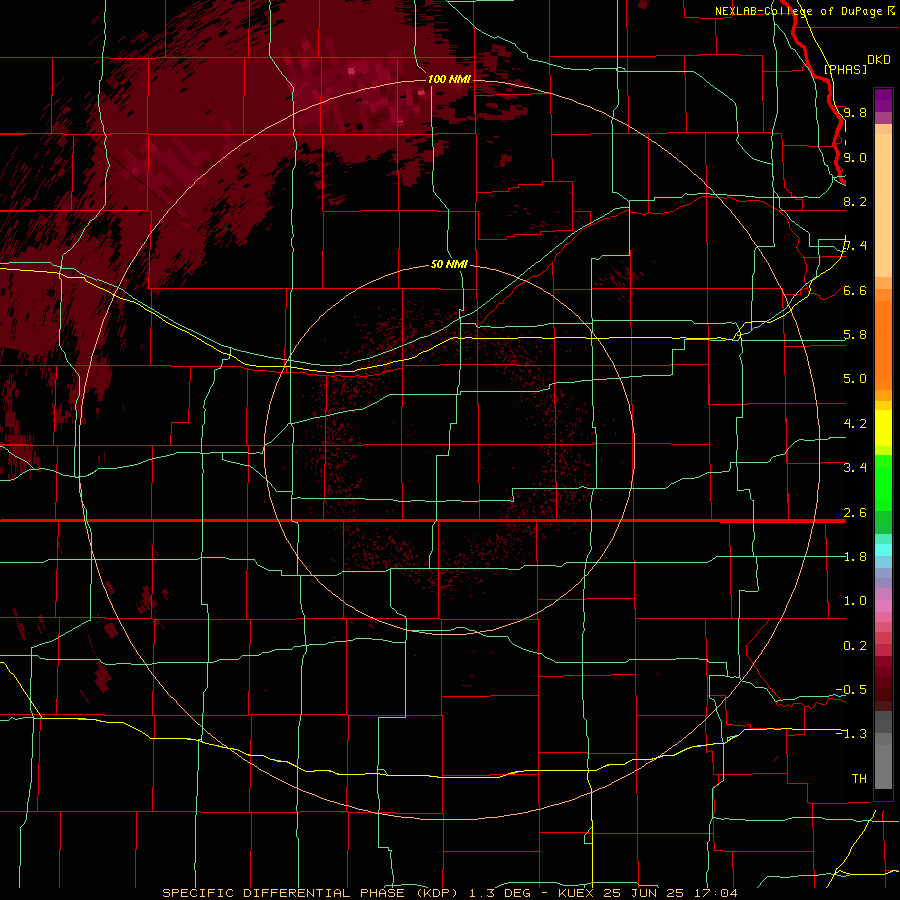900x900 pixels.
Task: Click the "KUEX" station ID in caption
Action: [x=575, y=893]
